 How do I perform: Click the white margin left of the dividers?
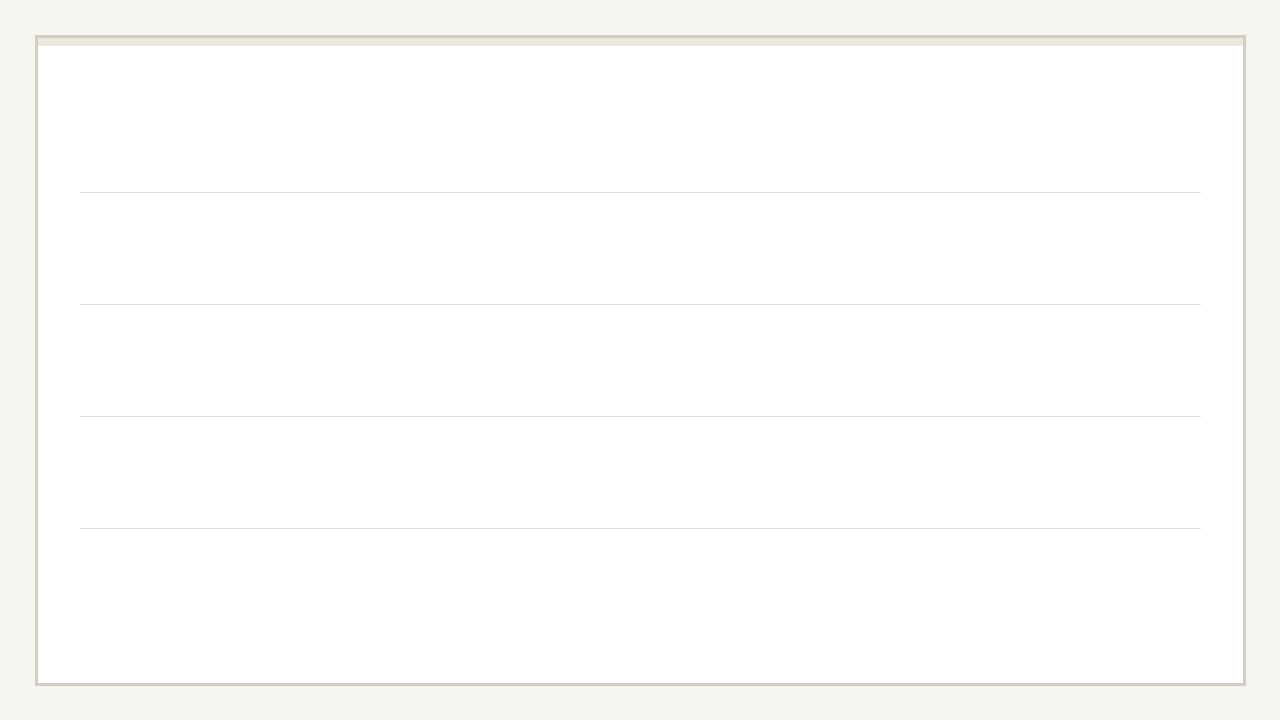coord(58,360)
